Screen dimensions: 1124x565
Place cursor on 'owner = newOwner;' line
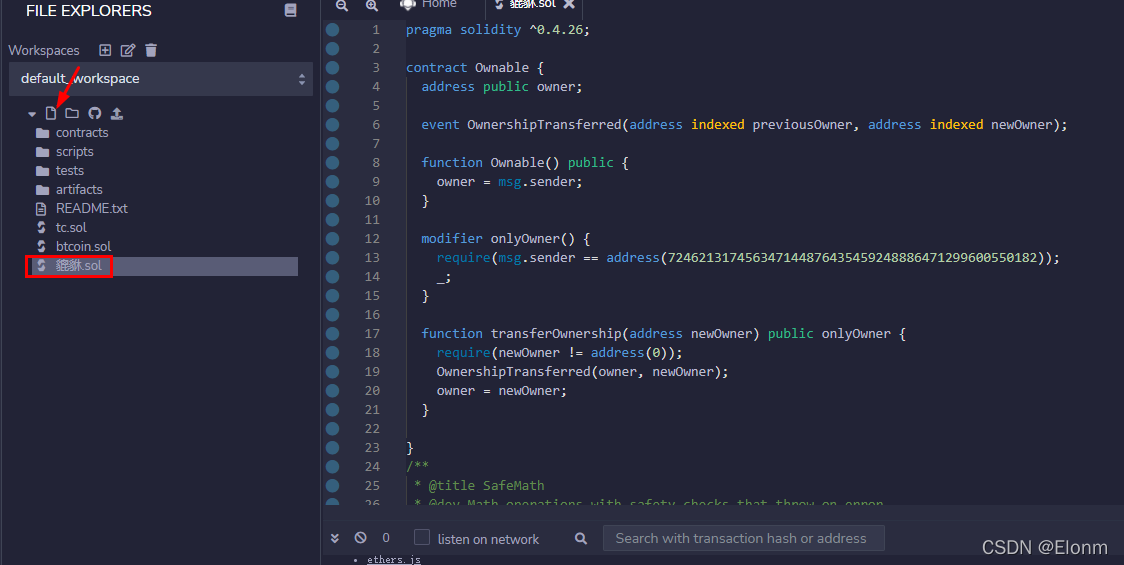point(501,391)
